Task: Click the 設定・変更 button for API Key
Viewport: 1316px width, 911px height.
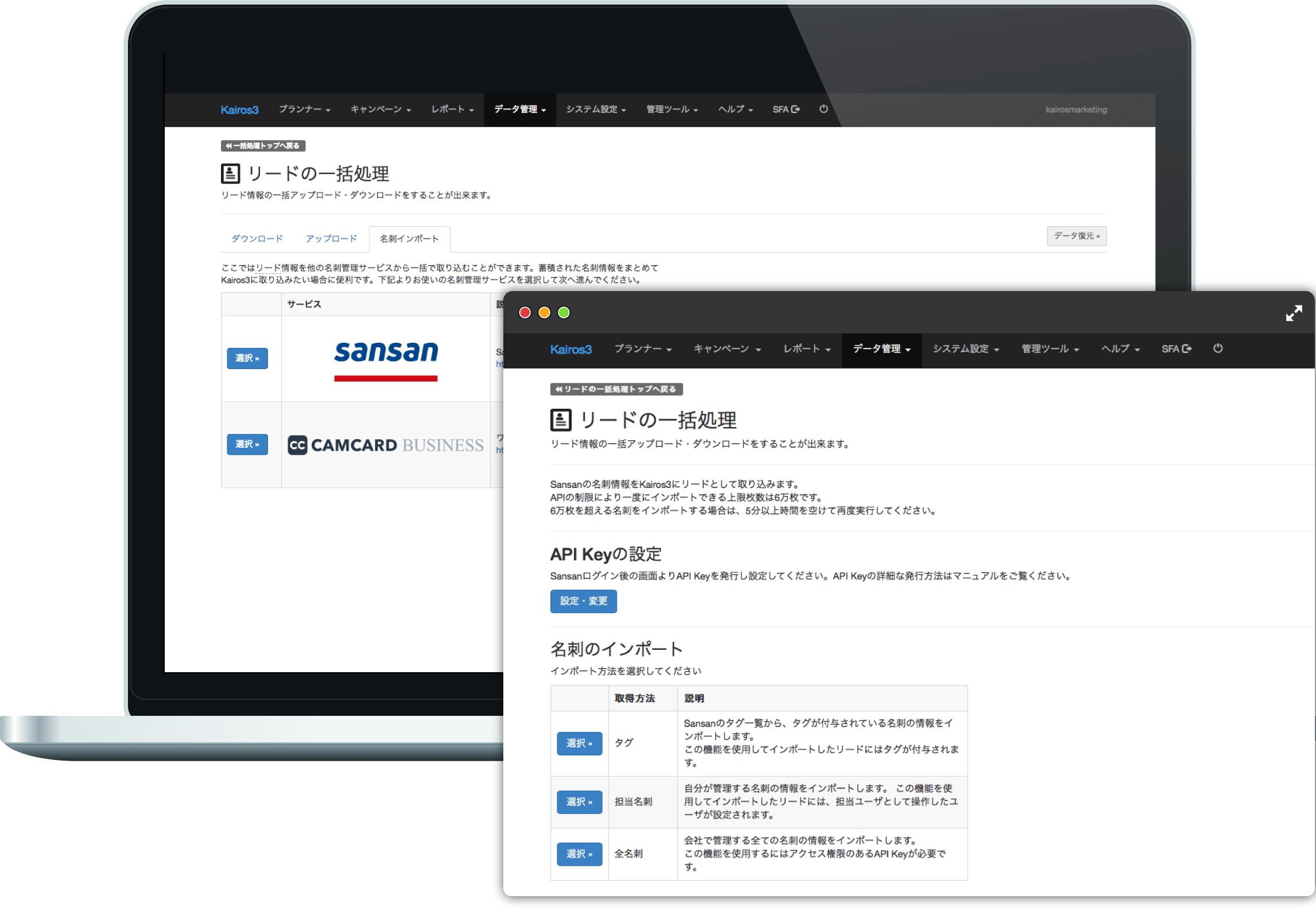Action: tap(583, 601)
